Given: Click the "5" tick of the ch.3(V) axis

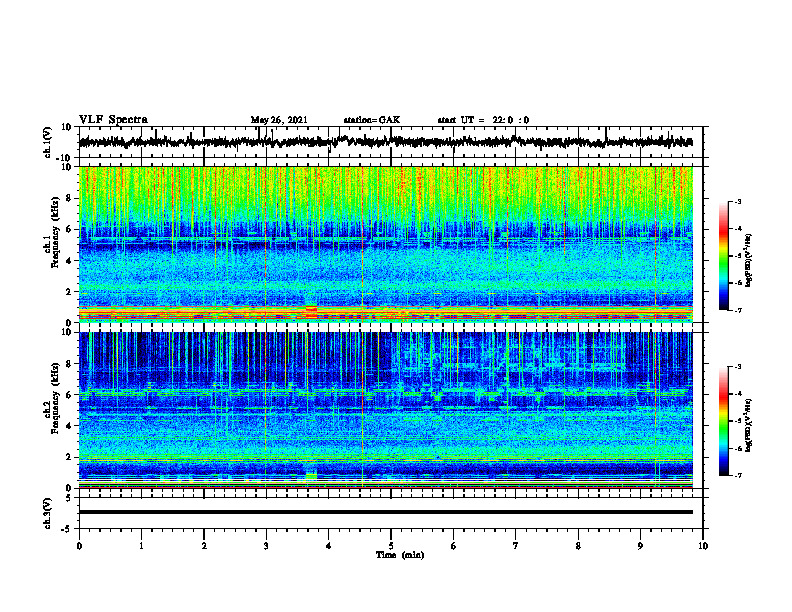Looking at the screenshot, I should tap(70, 497).
